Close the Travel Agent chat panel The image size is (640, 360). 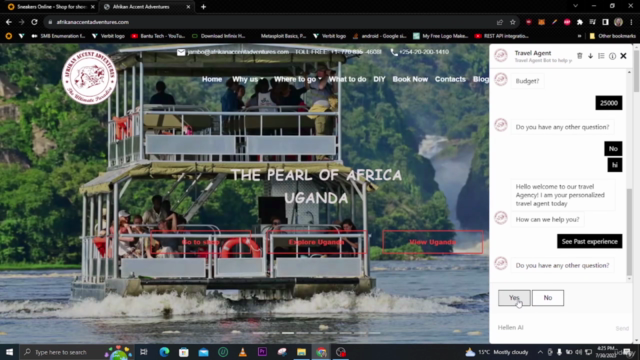click(623, 56)
